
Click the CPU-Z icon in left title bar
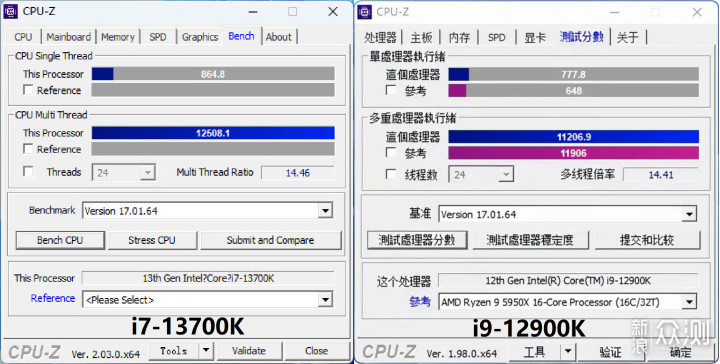coord(11,11)
